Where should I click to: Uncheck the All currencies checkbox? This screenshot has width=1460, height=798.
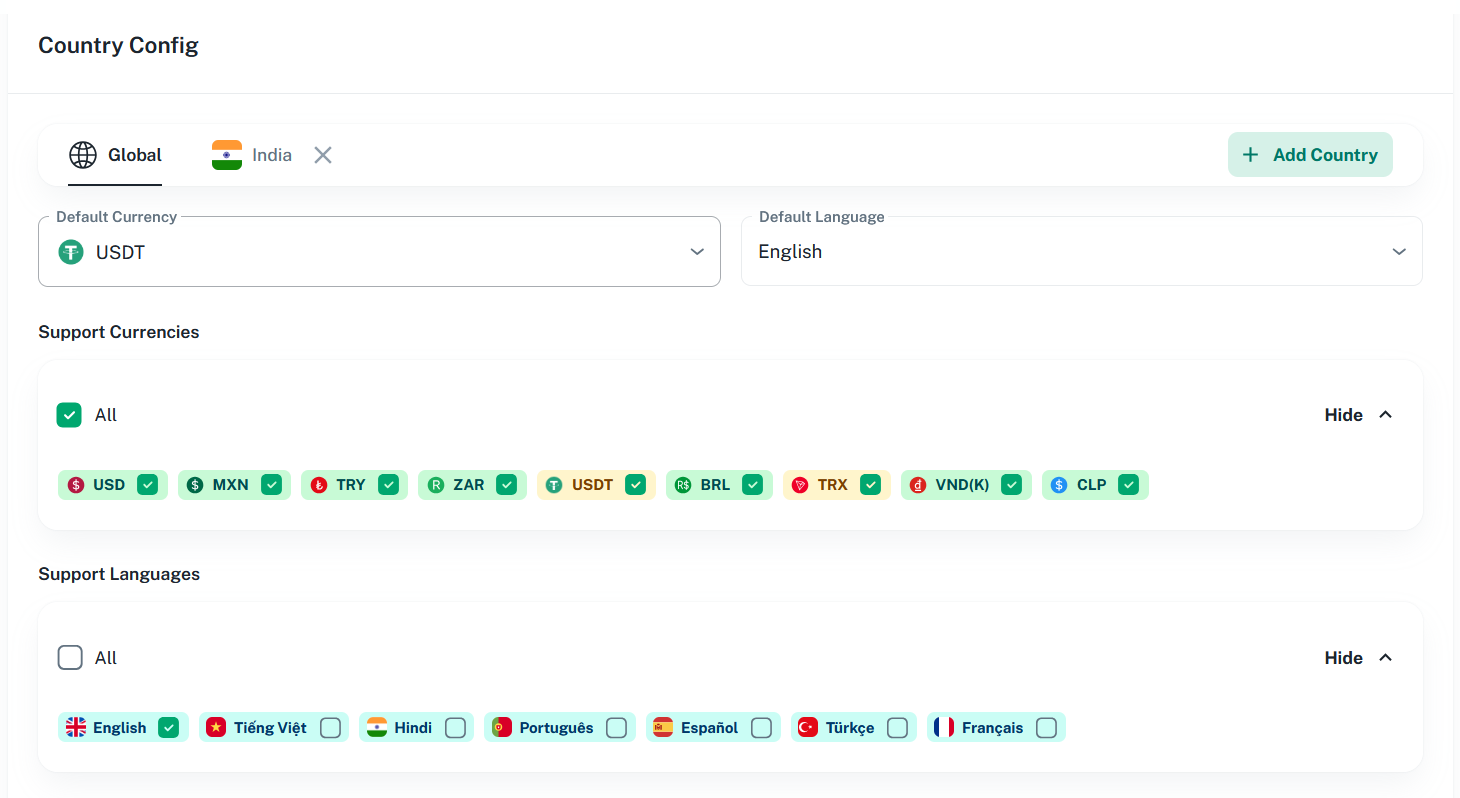pos(69,415)
